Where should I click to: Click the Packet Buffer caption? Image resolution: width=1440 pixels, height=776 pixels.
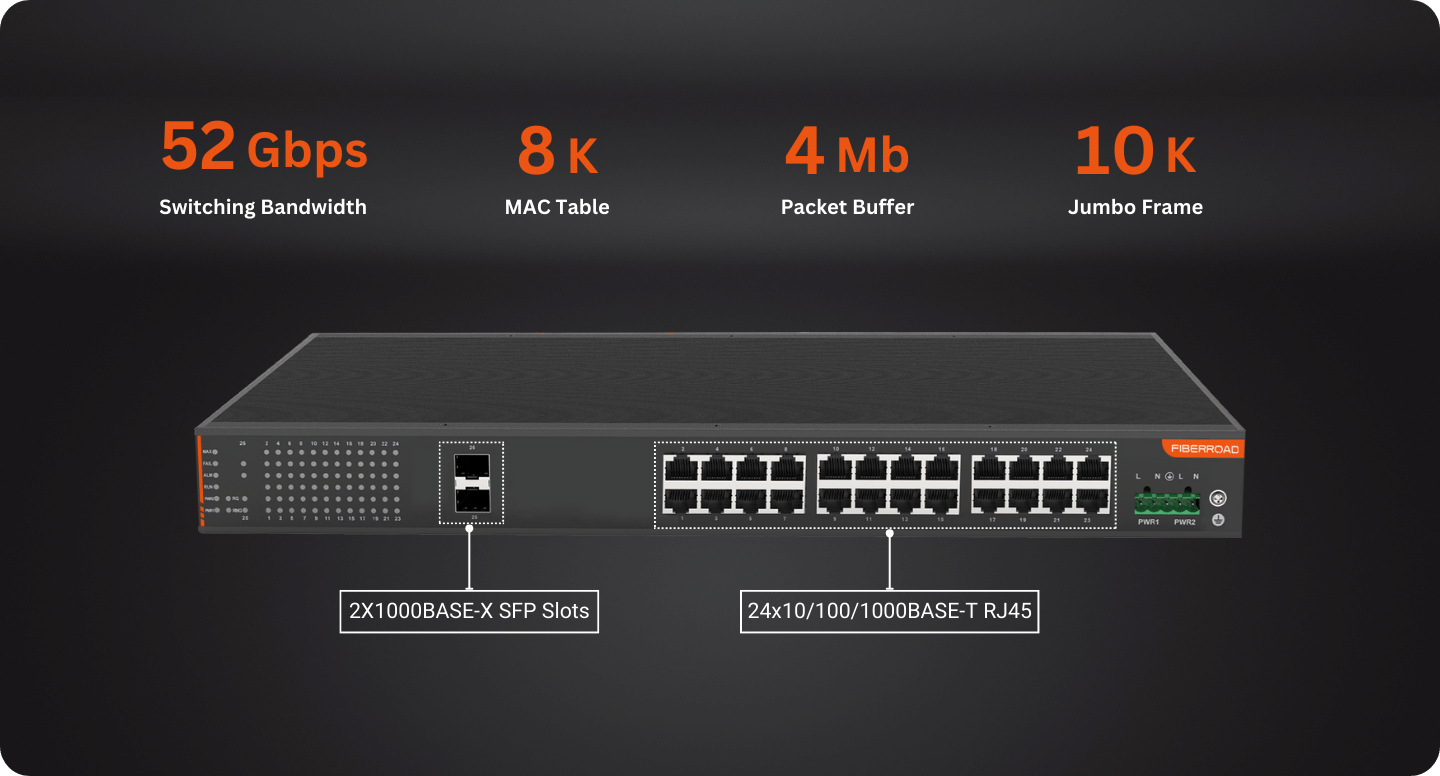click(x=847, y=207)
